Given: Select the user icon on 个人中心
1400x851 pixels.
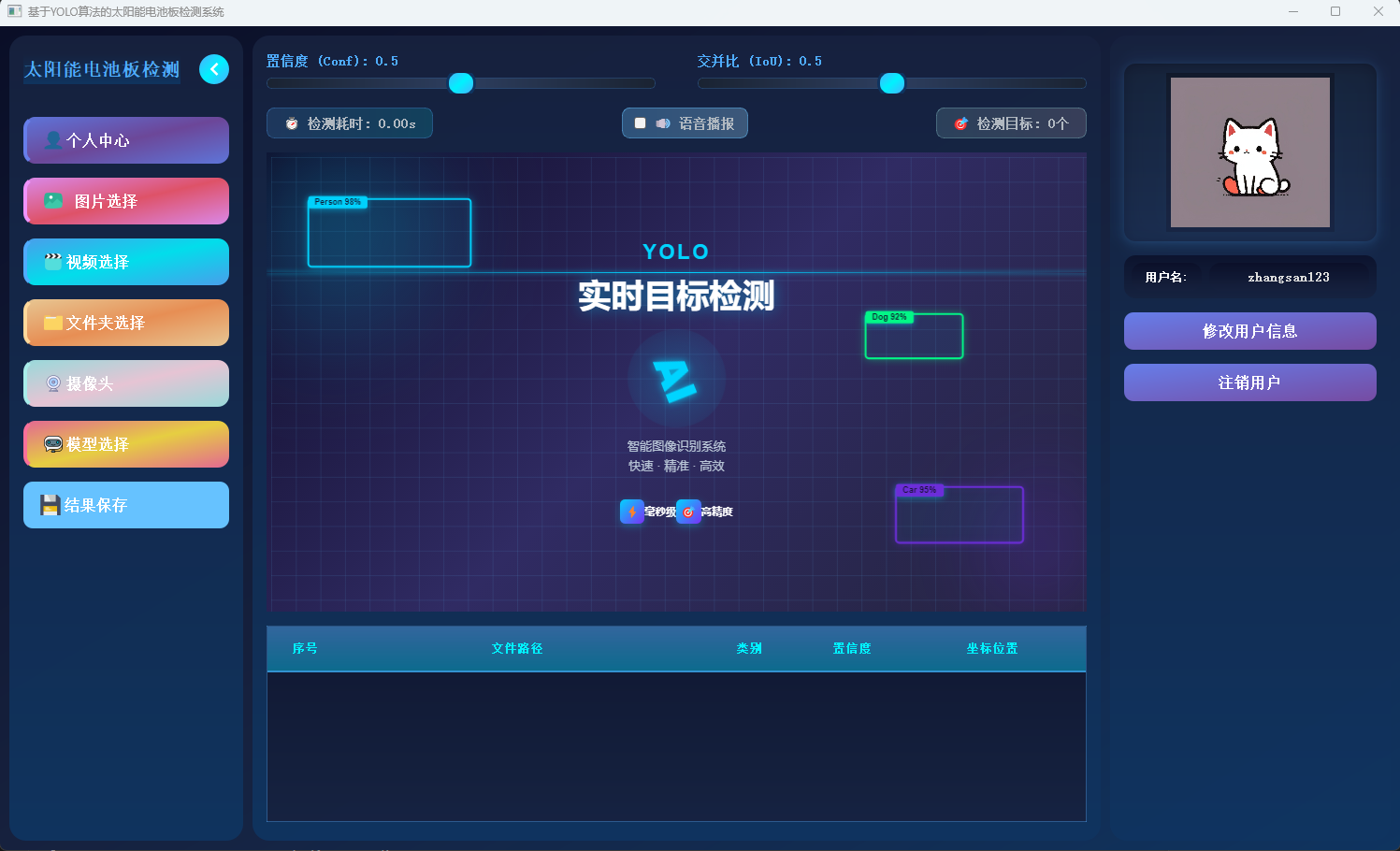Looking at the screenshot, I should pyautogui.click(x=54, y=139).
